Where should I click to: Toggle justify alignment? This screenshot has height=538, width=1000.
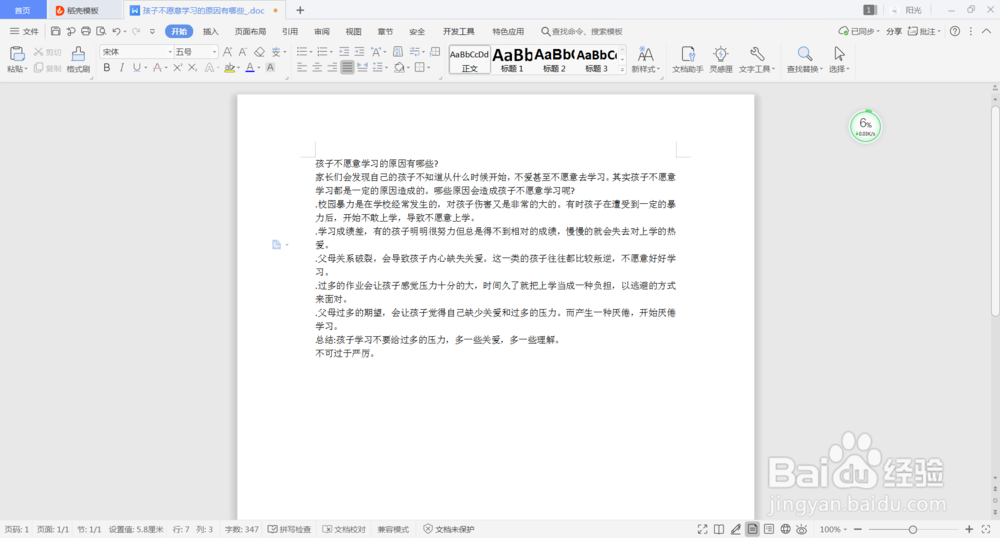click(x=348, y=68)
